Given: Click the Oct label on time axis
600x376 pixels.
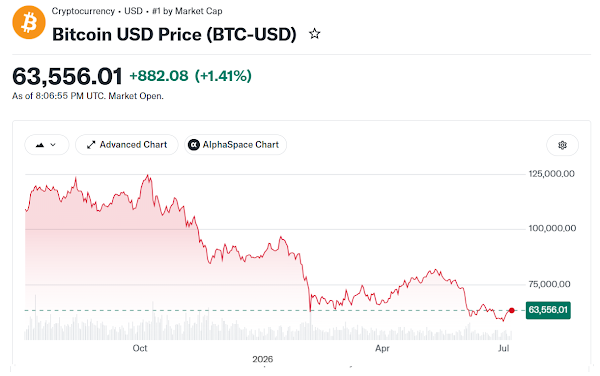Looking at the screenshot, I should (x=140, y=348).
